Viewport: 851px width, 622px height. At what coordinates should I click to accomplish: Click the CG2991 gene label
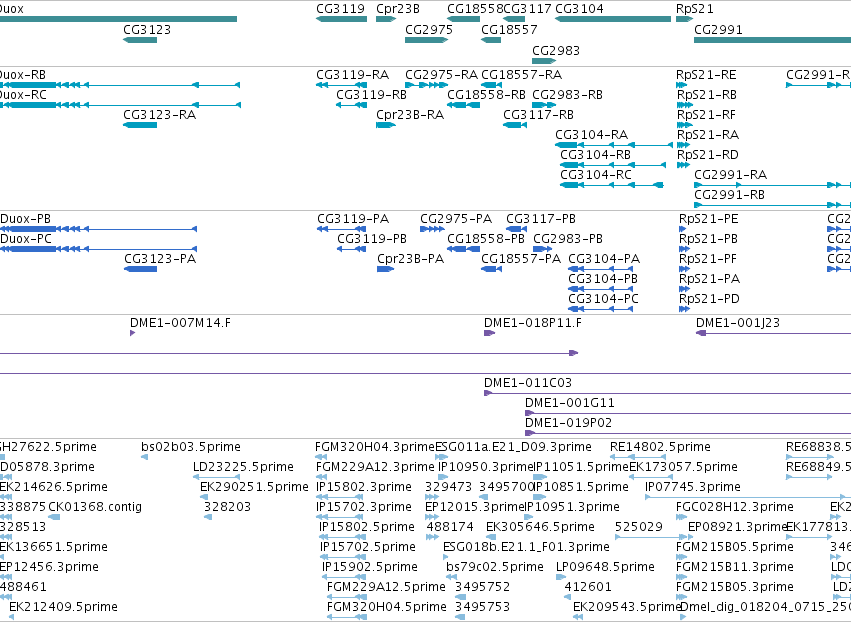point(718,30)
